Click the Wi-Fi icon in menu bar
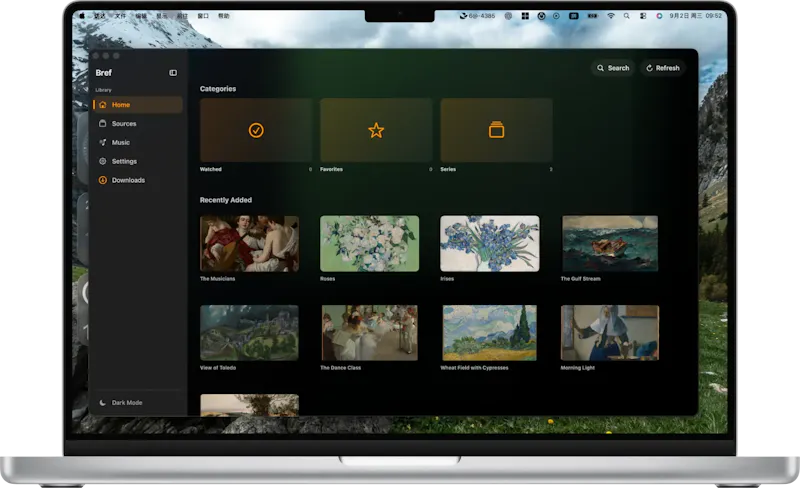The width and height of the screenshot is (800, 488). coord(611,16)
